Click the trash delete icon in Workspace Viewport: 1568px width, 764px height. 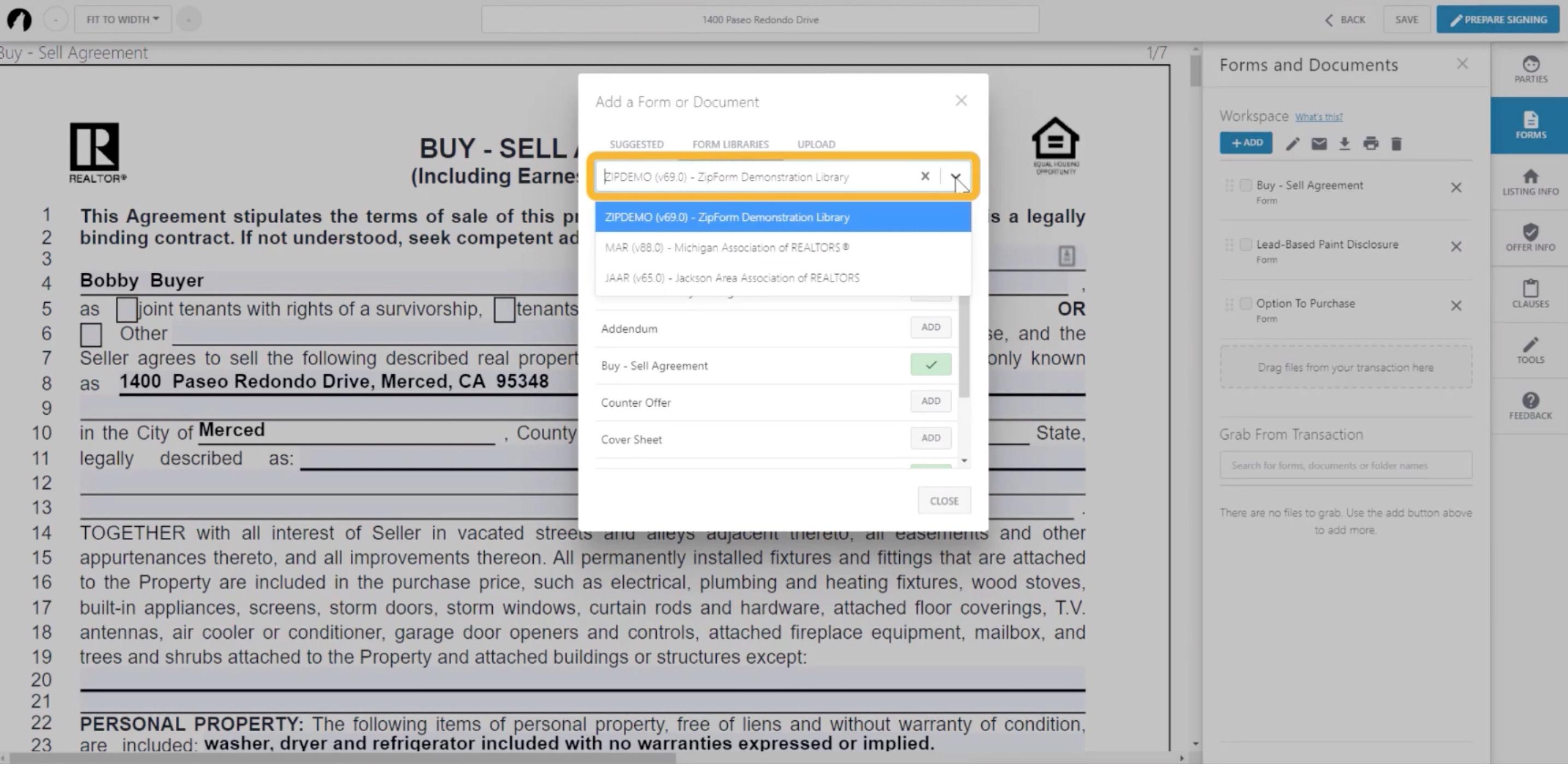pyautogui.click(x=1396, y=144)
